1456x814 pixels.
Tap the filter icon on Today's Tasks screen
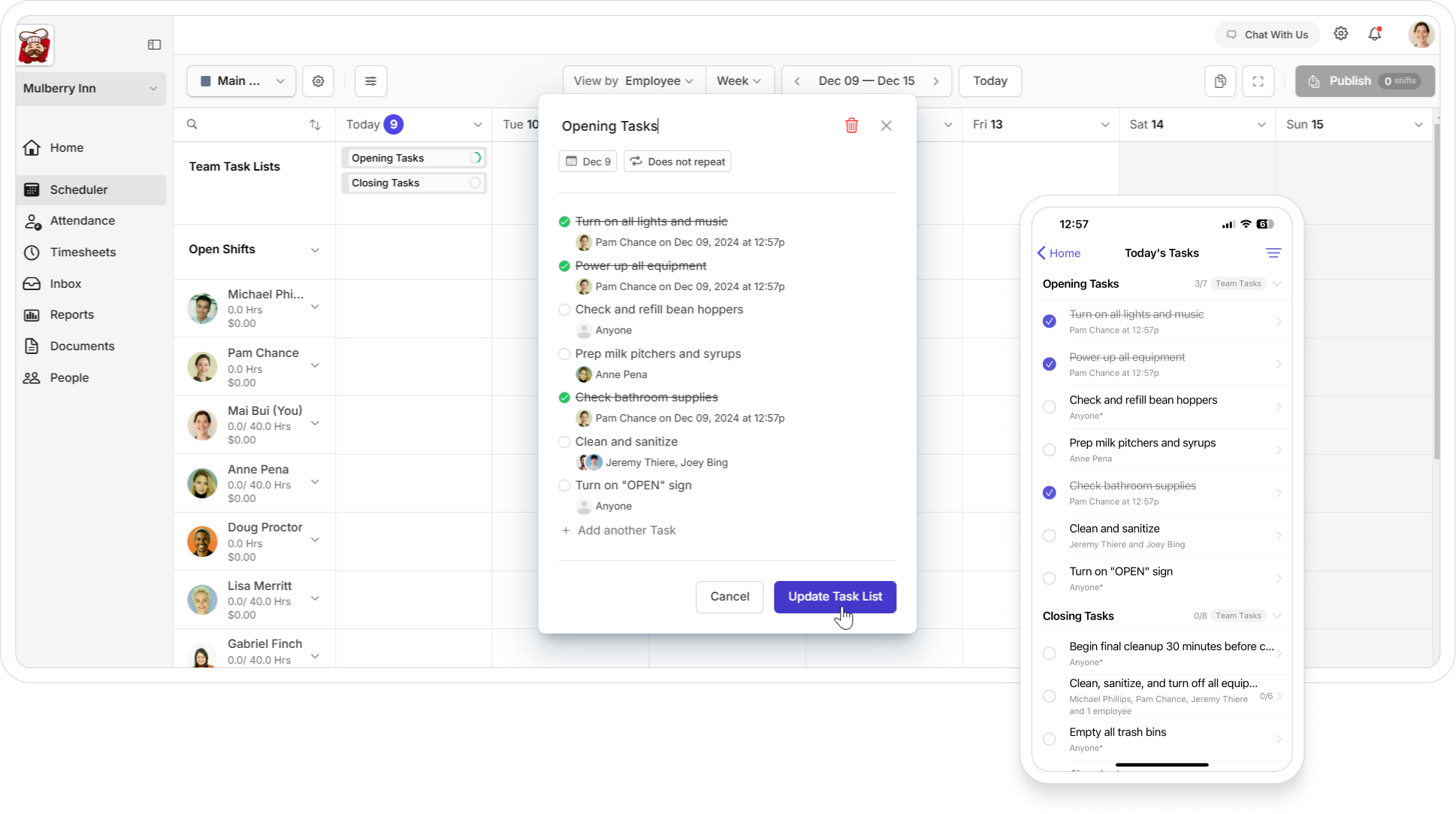1273,253
